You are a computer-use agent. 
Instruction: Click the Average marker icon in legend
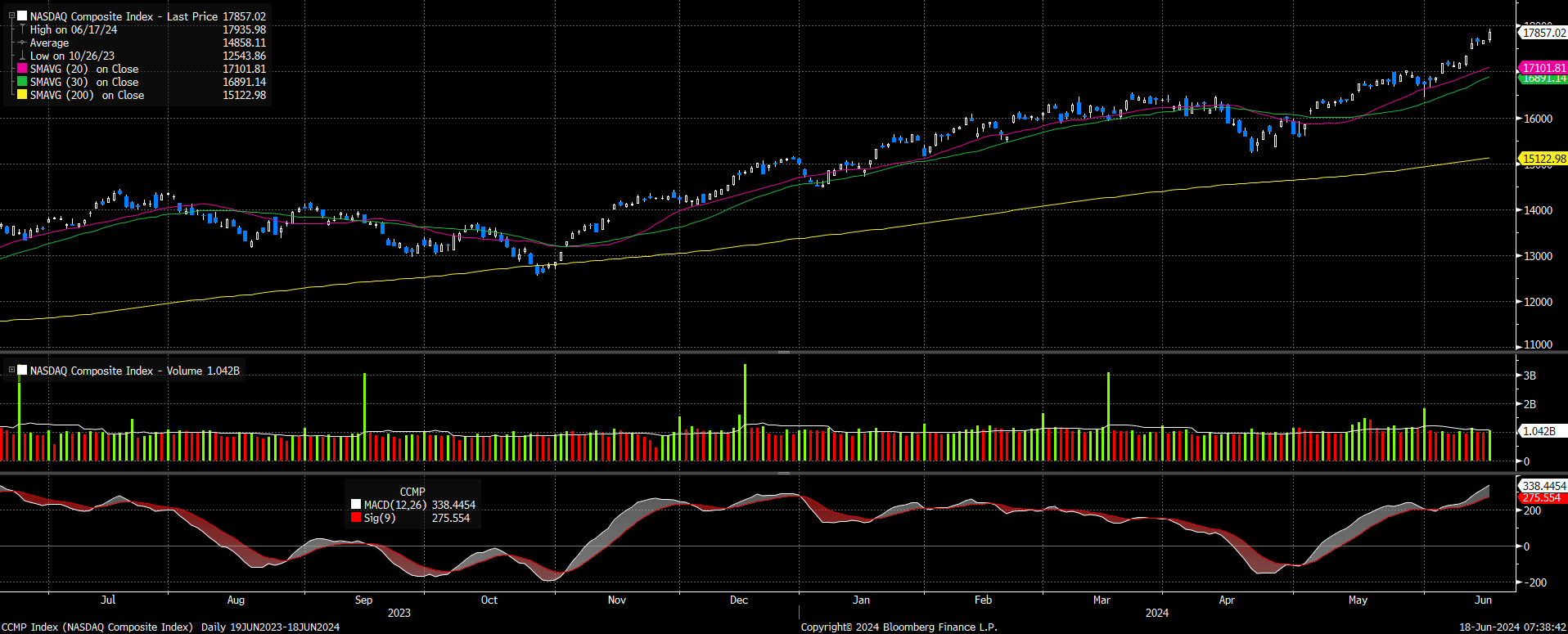pos(22,43)
